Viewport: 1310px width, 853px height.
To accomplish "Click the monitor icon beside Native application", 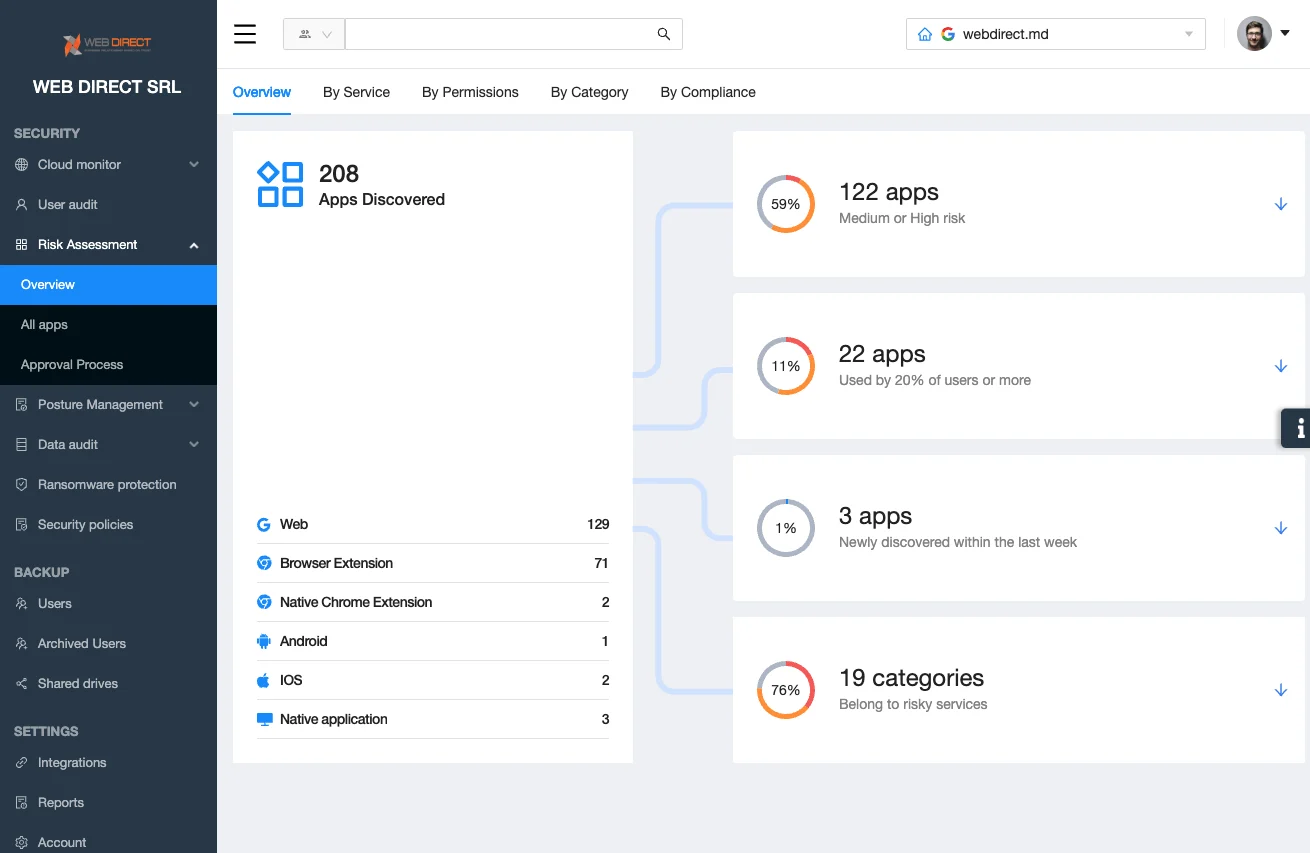I will point(264,719).
